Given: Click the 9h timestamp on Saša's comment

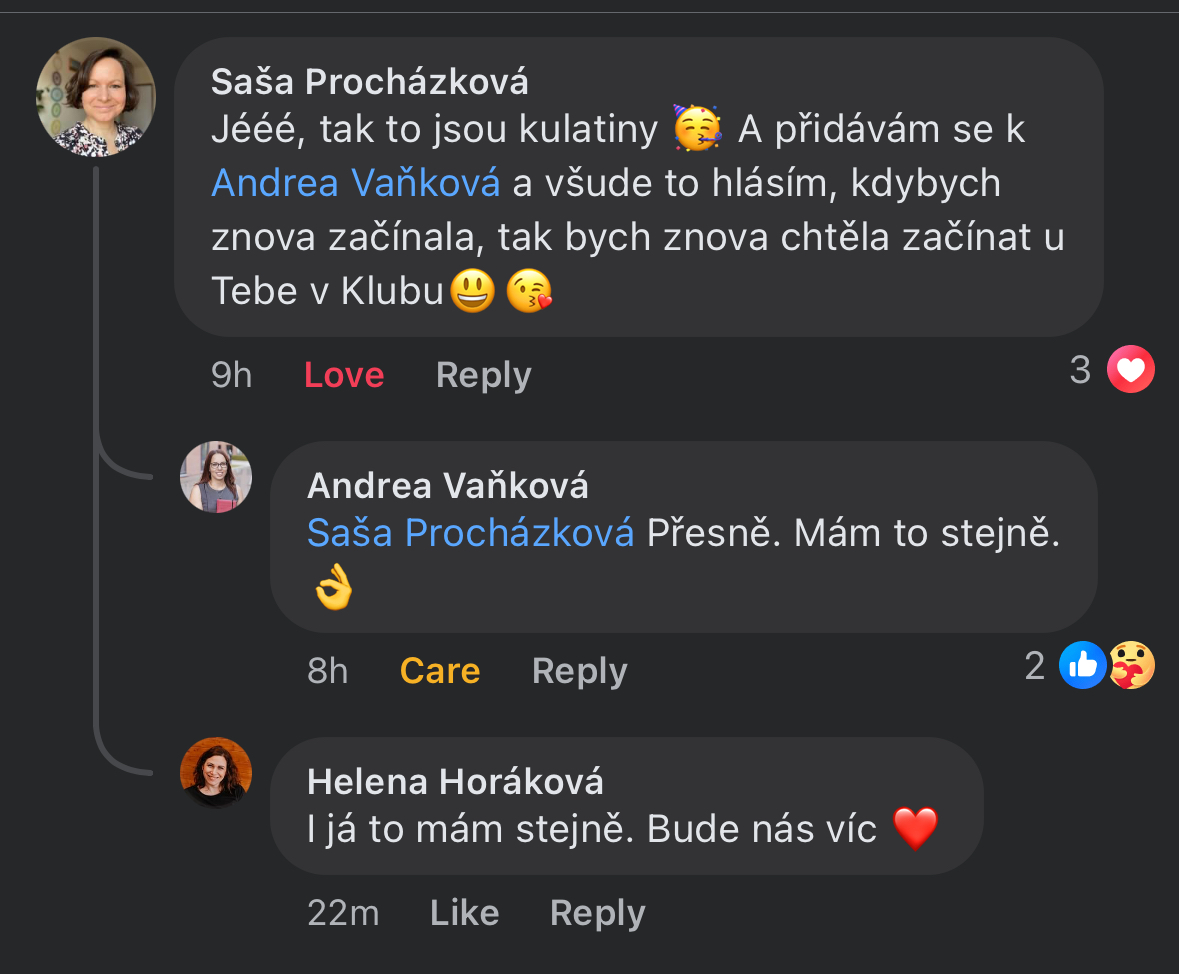Looking at the screenshot, I should (232, 375).
